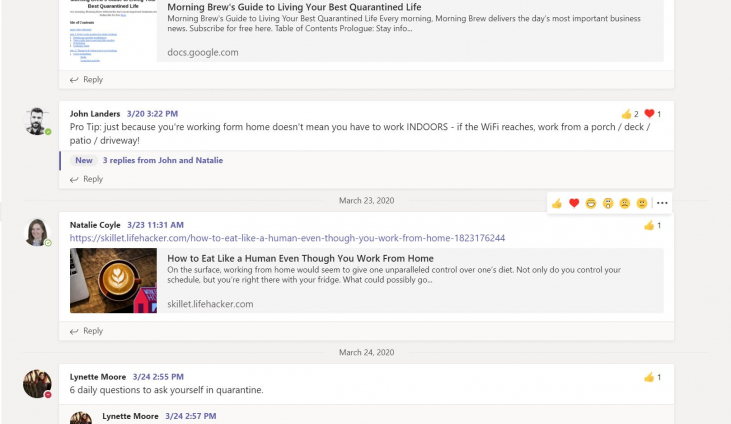Screen dimensions: 731x424
Task: React with angry emoji in reaction bar
Action: tap(641, 203)
